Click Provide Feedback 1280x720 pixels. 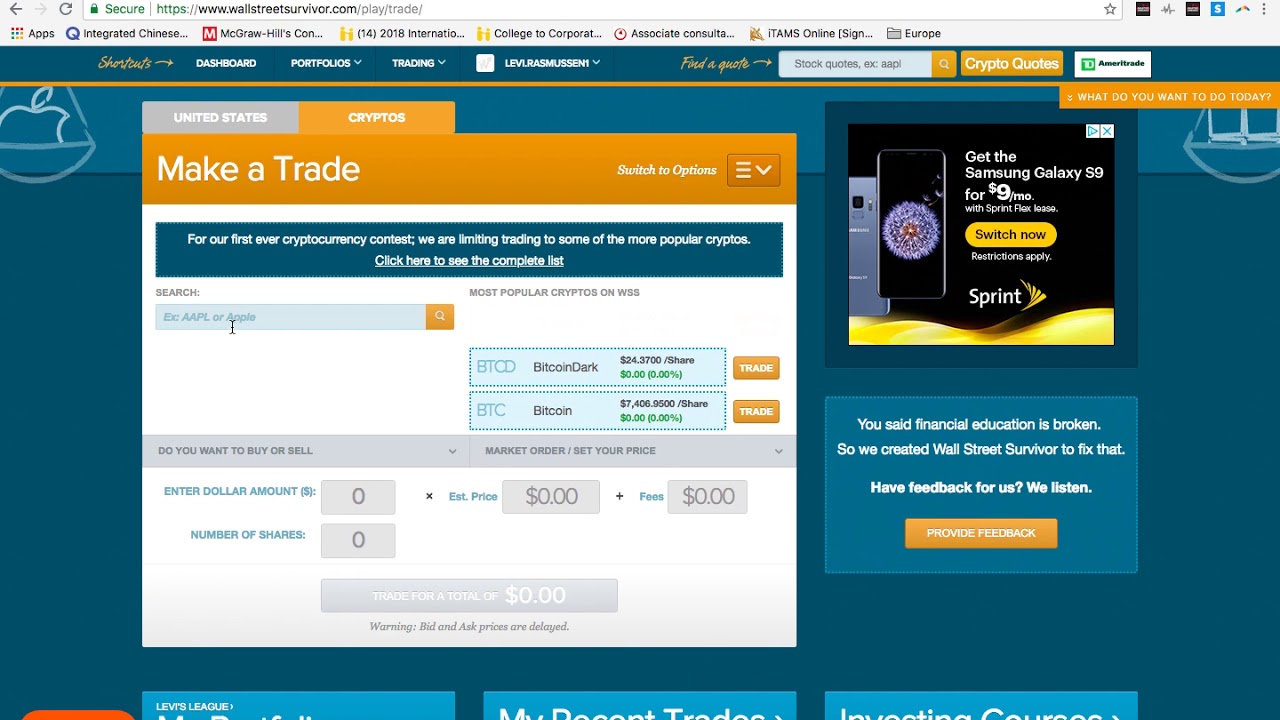(981, 533)
